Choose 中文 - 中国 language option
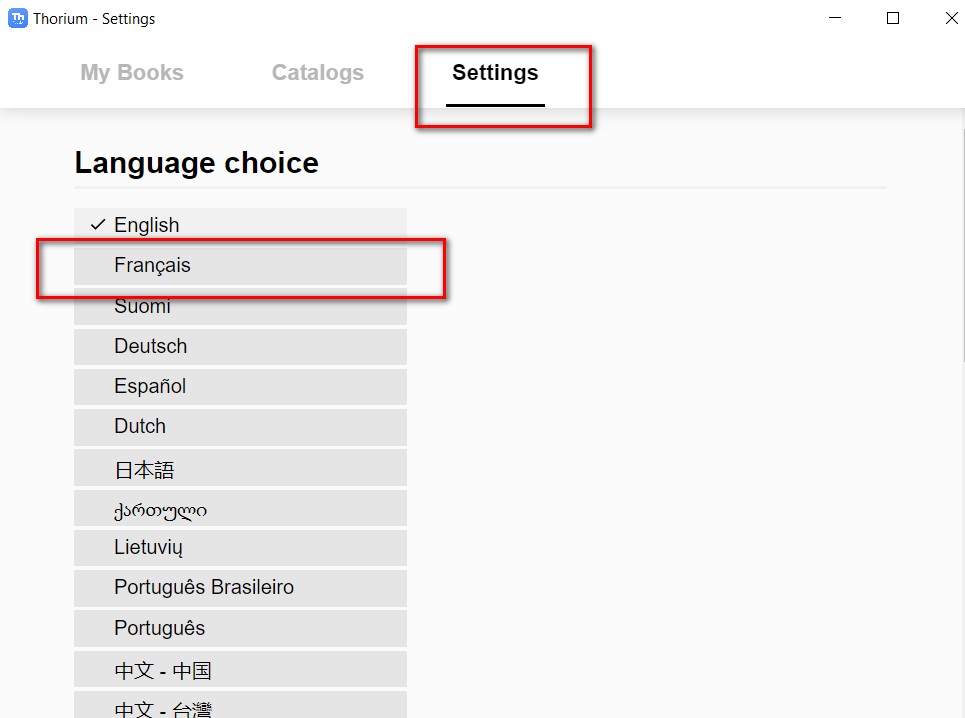Screen dimensions: 965x718 pyautogui.click(x=240, y=670)
